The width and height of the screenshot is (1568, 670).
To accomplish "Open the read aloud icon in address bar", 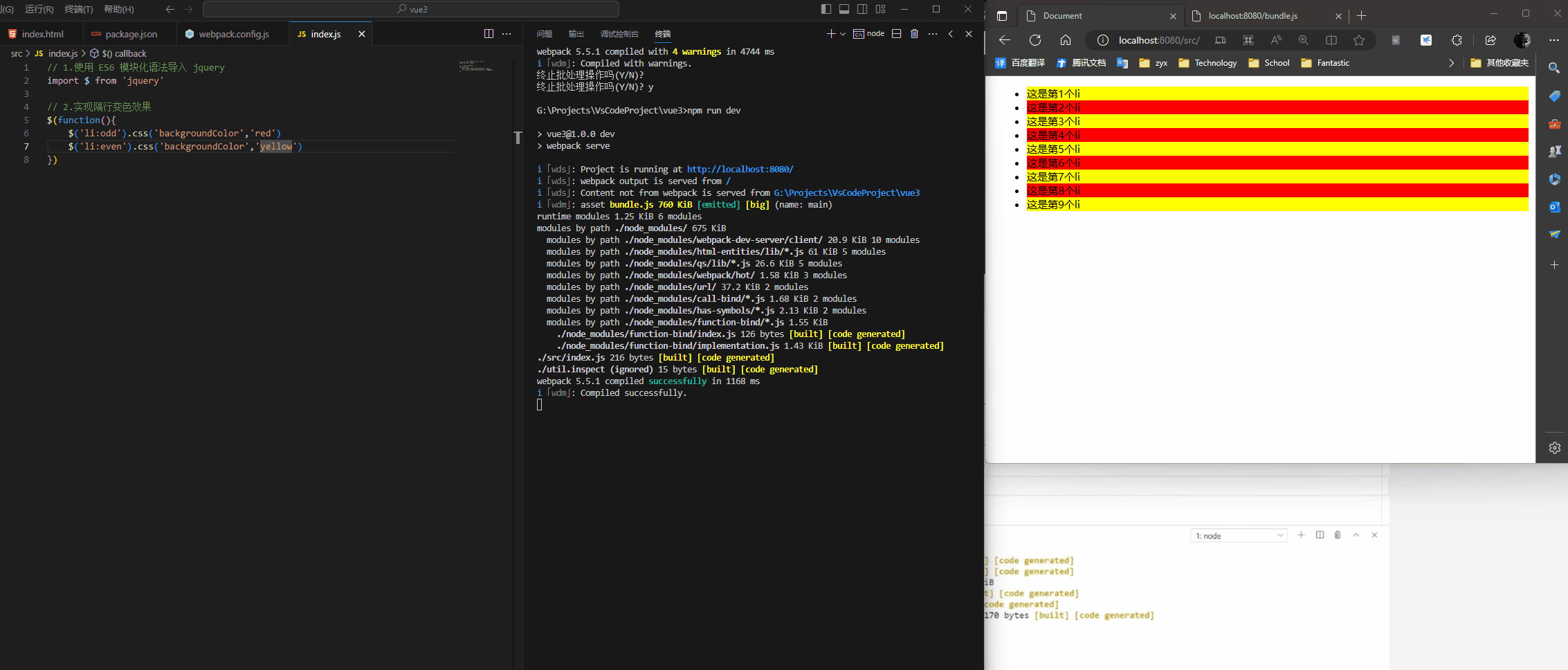I will (x=1276, y=40).
